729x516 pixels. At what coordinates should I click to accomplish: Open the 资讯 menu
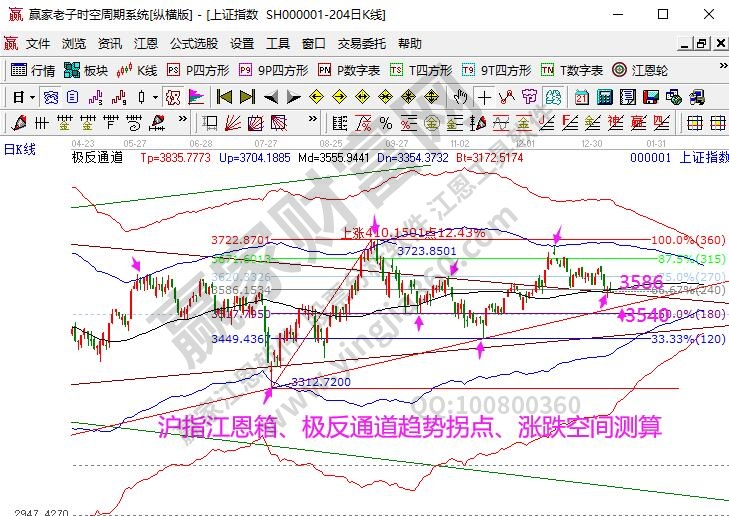pos(110,44)
